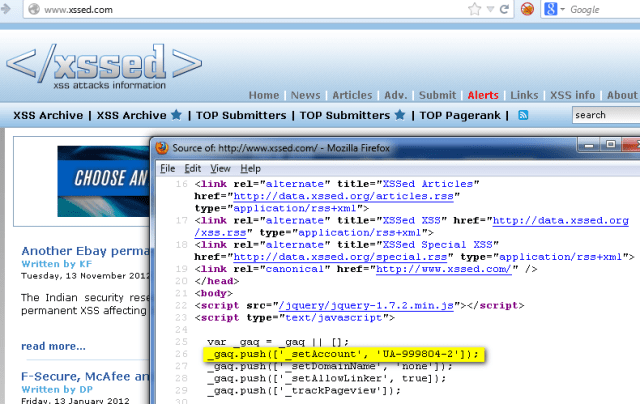Click the _setAllowLinker source line
Viewport: 640px width, 404px height.
[x=327, y=379]
